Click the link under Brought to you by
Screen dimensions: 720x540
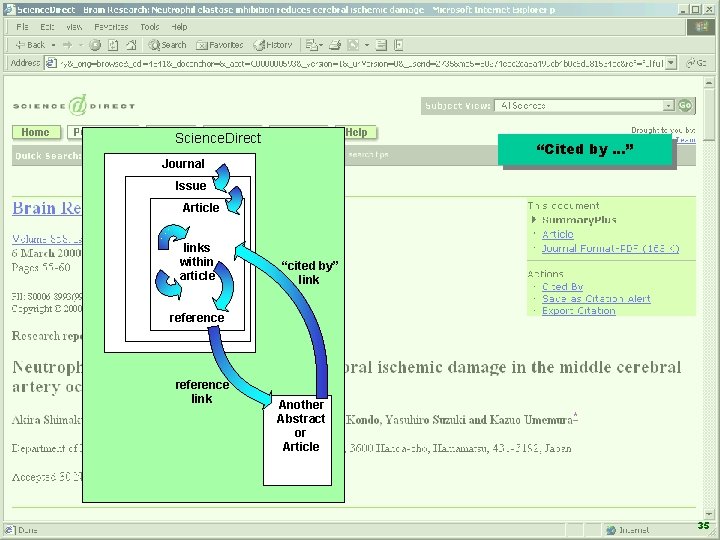[x=686, y=140]
